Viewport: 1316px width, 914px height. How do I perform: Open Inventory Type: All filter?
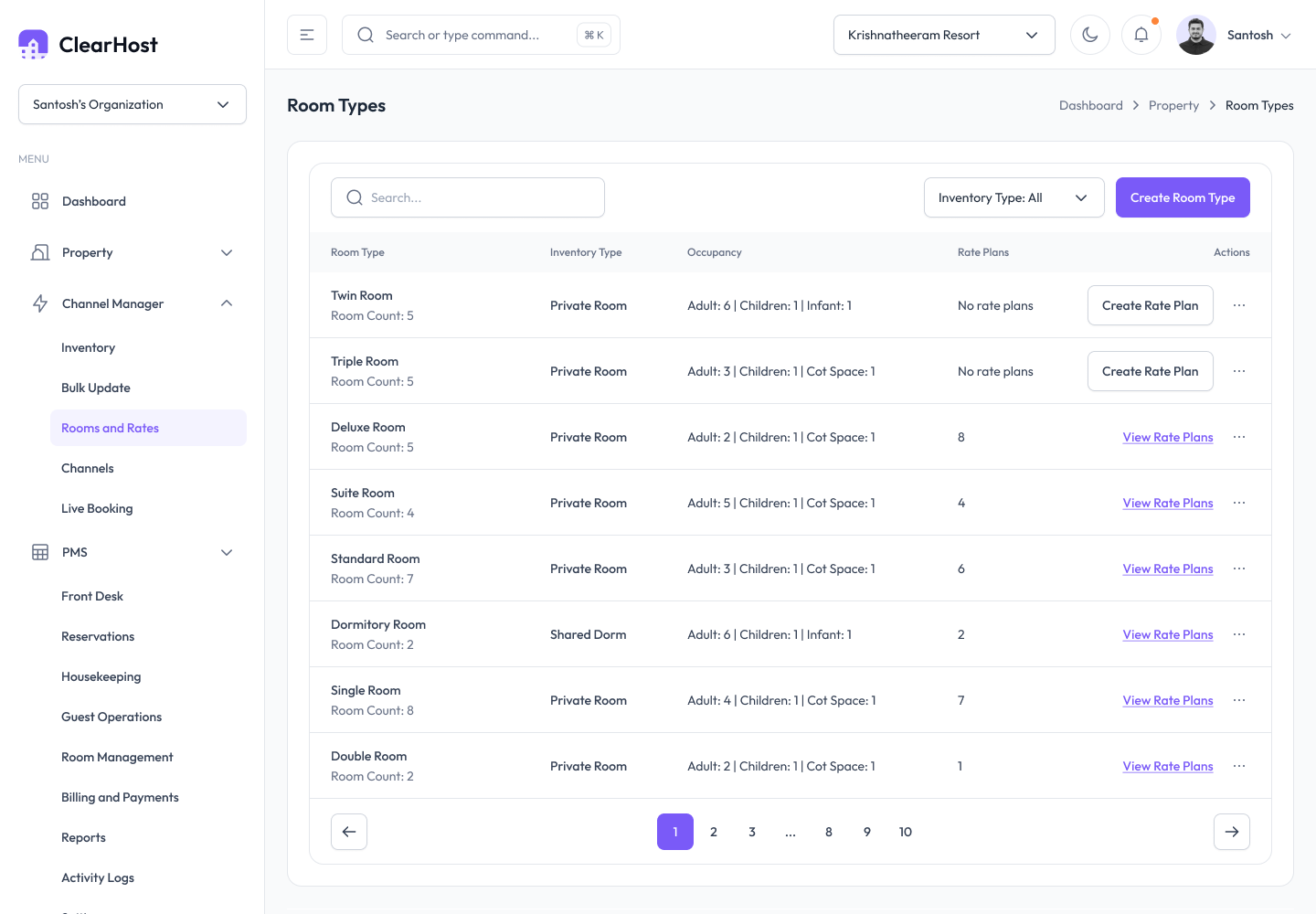[1014, 197]
